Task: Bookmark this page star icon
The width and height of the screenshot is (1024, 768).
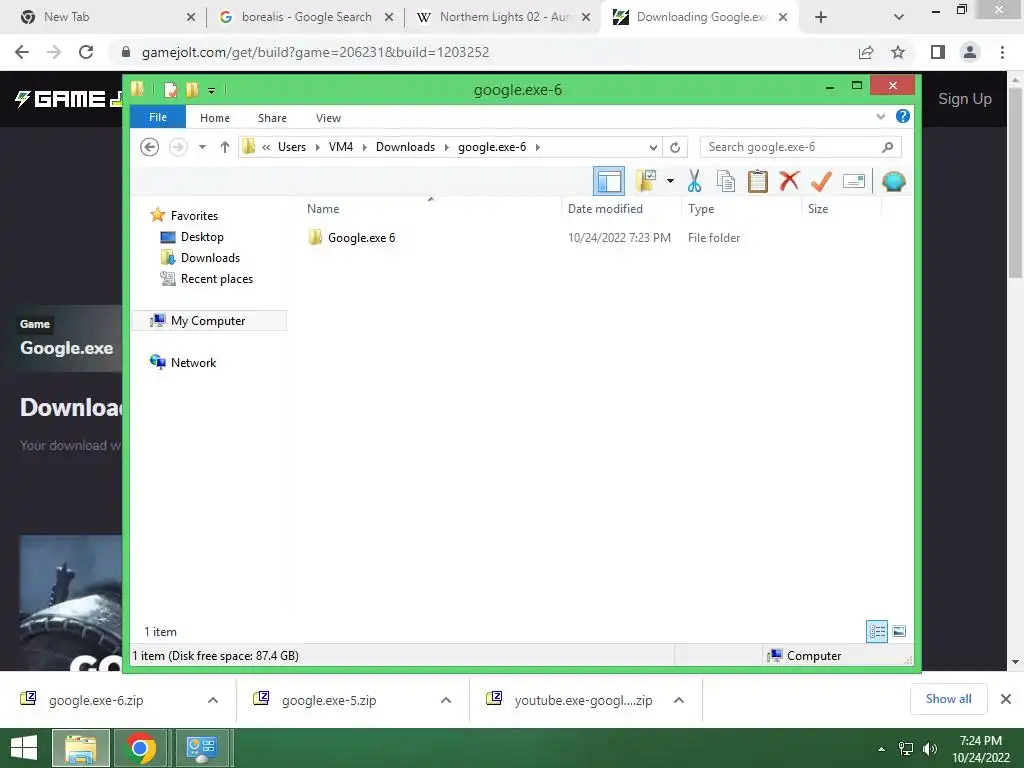Action: 898,52
